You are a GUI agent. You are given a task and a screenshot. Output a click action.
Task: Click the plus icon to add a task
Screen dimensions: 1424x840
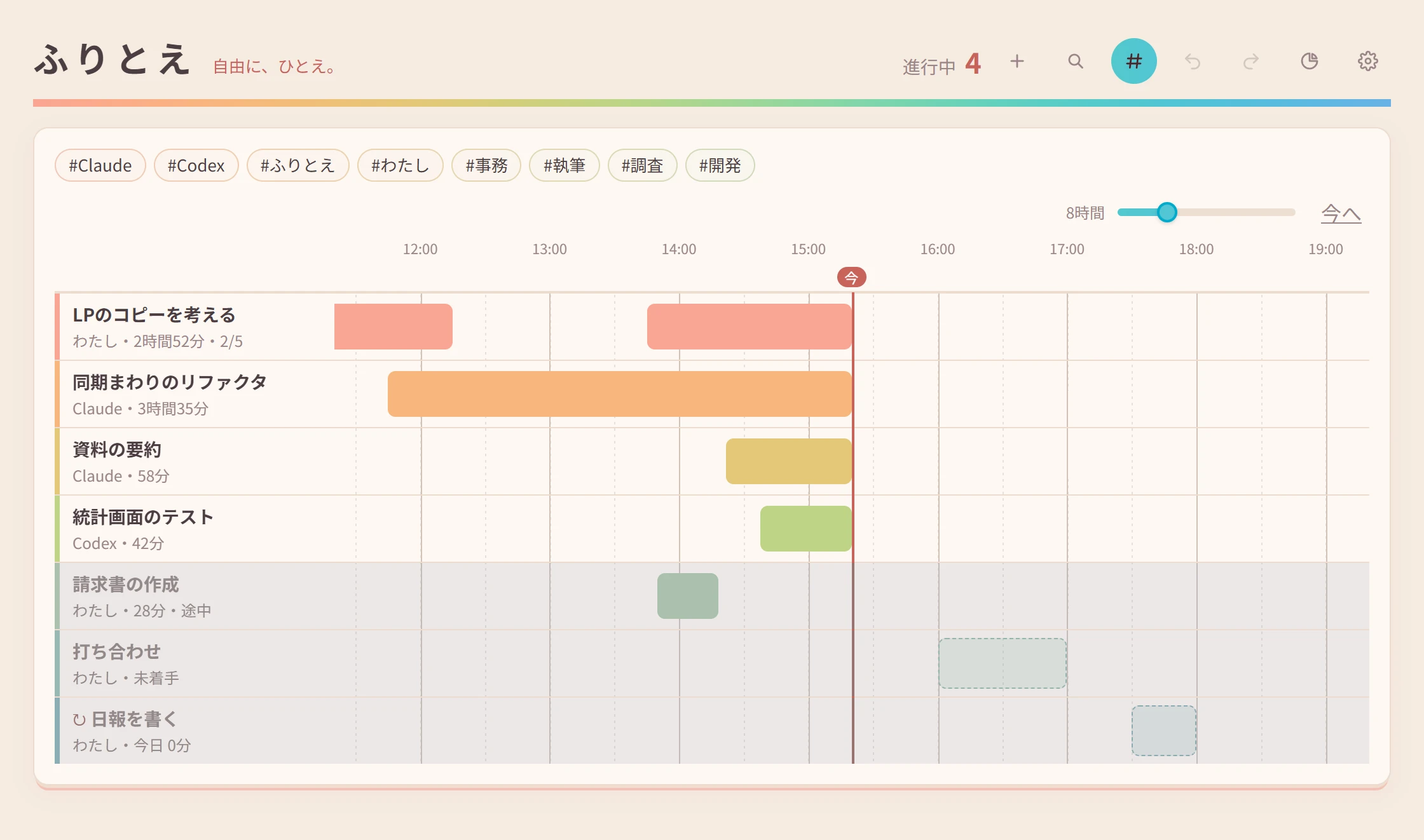[1017, 61]
